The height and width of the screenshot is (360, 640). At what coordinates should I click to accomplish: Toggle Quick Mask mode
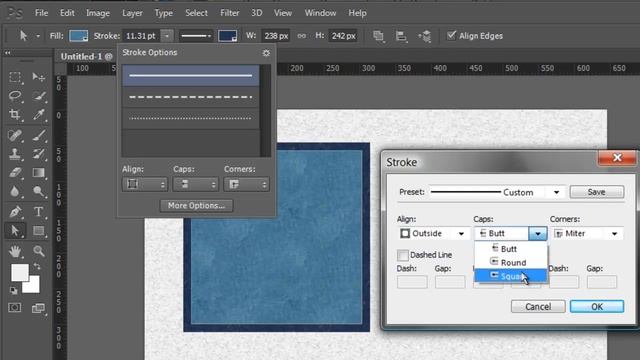pos(15,308)
